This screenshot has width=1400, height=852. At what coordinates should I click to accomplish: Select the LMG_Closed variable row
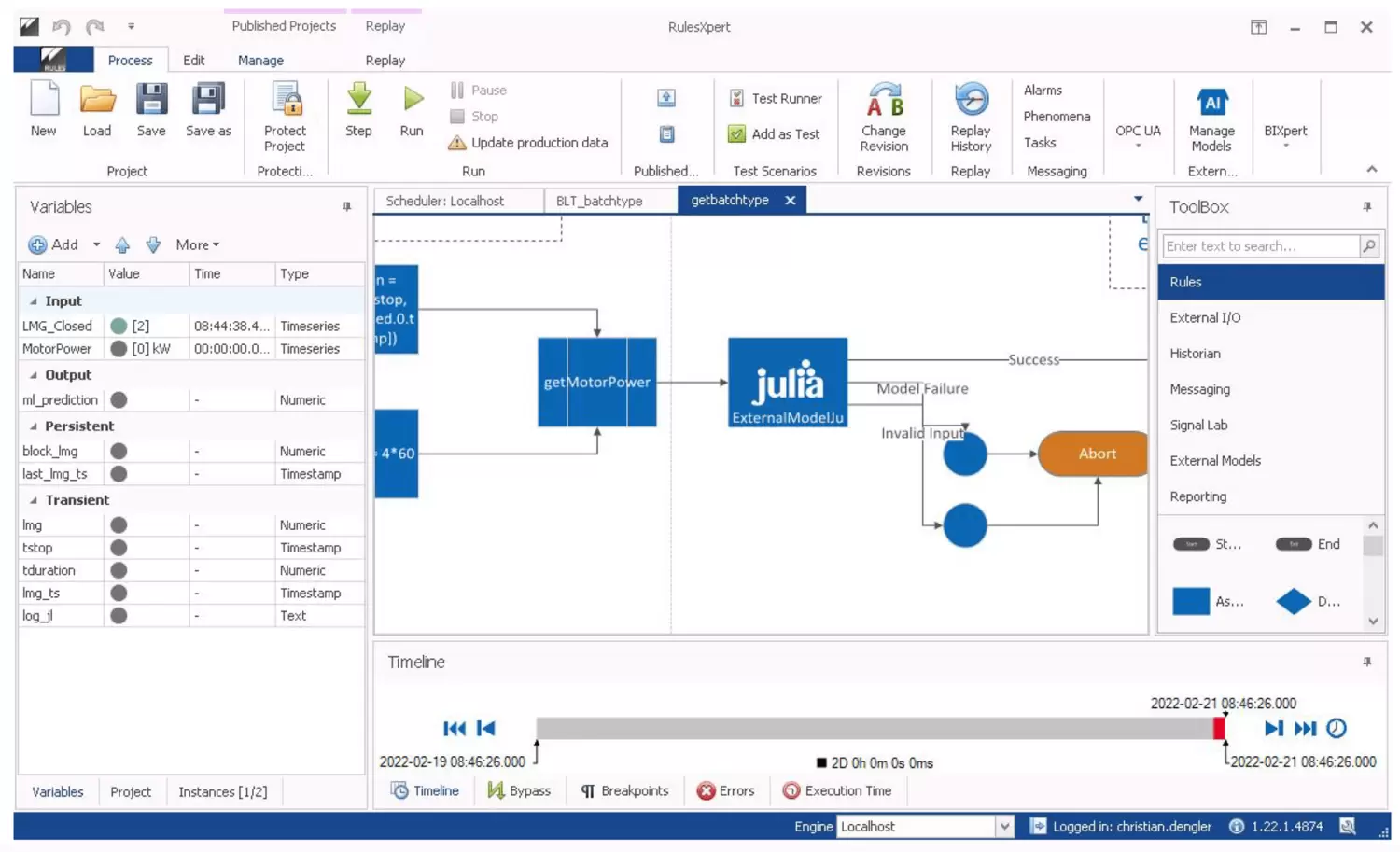coord(190,326)
